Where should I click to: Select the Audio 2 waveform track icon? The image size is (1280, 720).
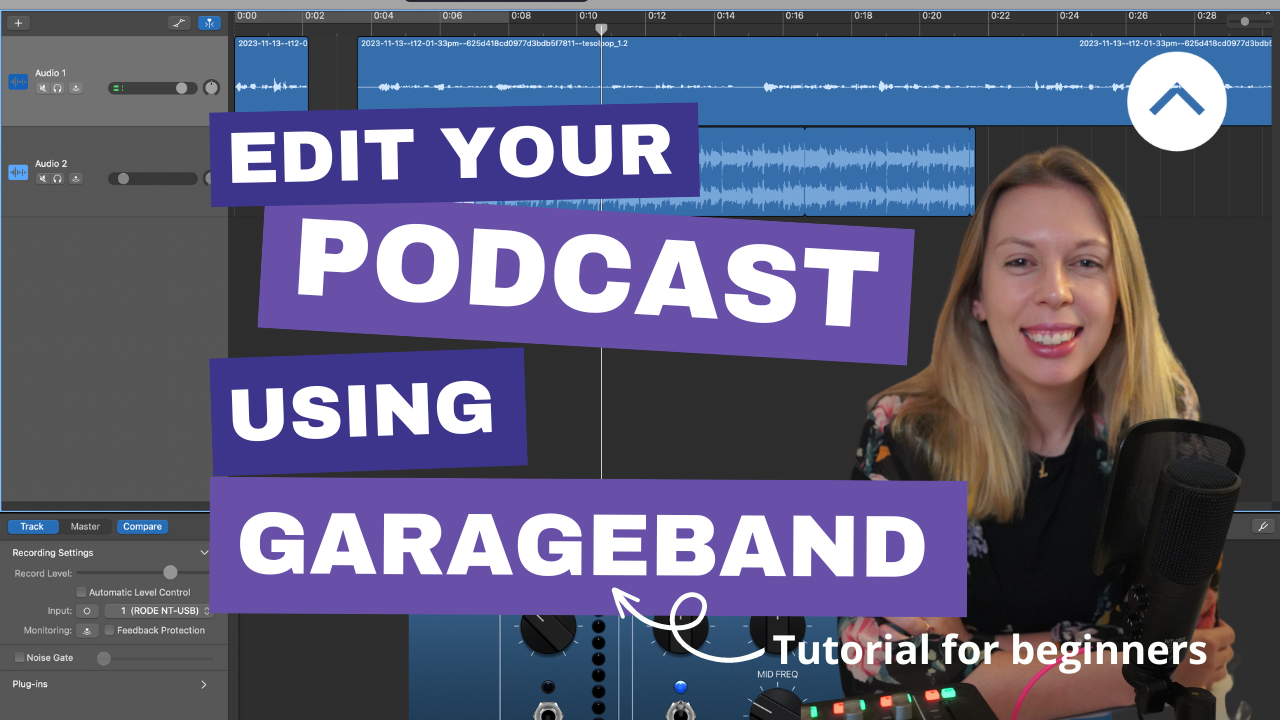pos(18,171)
